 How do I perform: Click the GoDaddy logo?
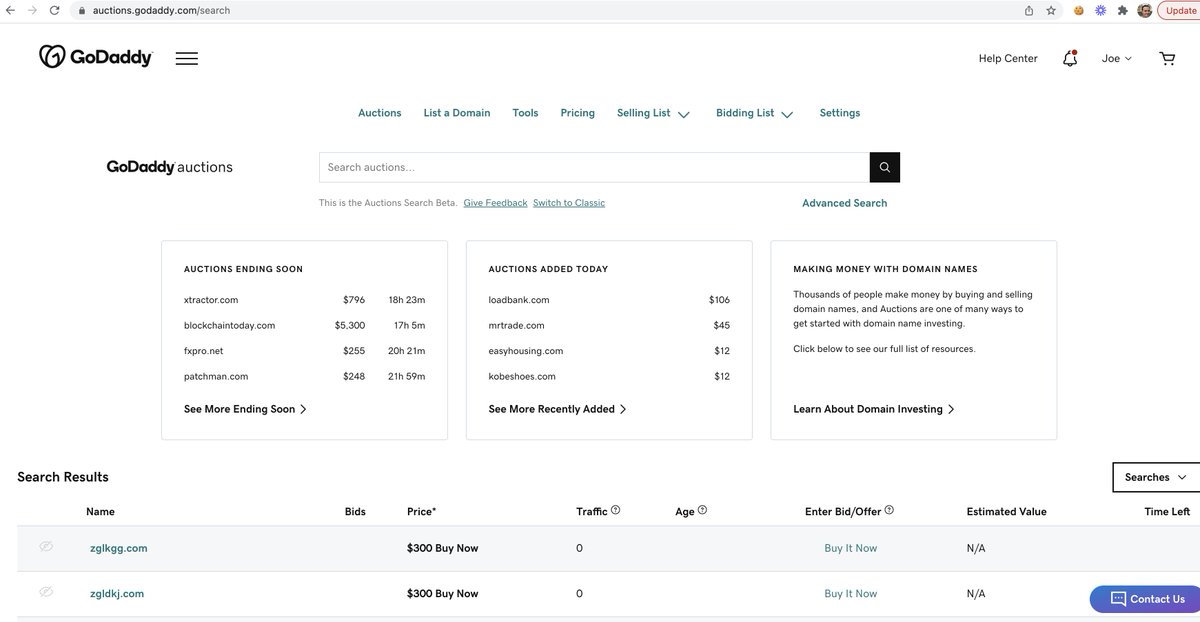96,57
